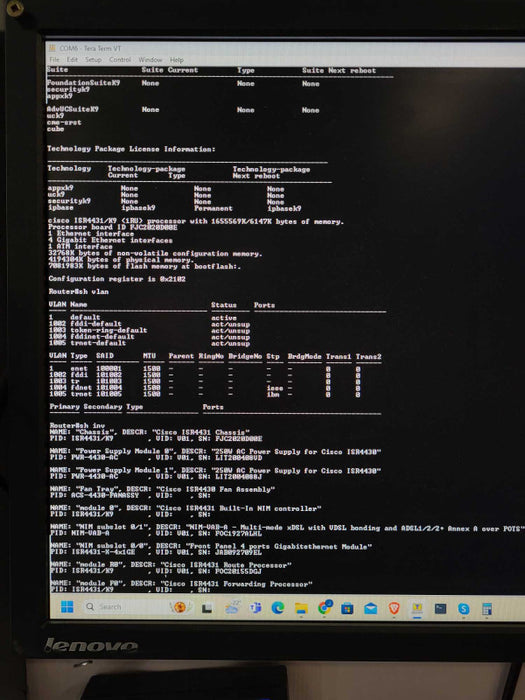This screenshot has width=525, height=700.
Task: Open the Help menu in Tera Term
Action: 176,59
